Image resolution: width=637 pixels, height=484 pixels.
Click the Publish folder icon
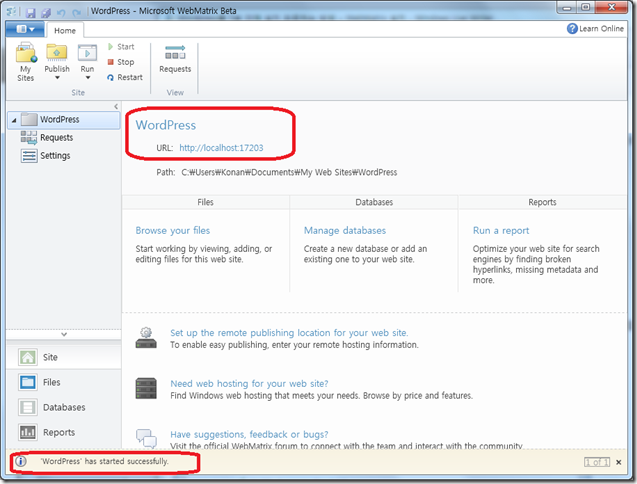point(56,52)
